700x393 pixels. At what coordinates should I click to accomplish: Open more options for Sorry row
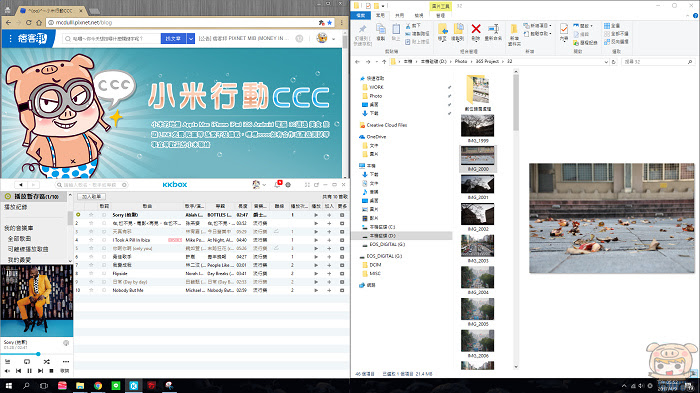tap(342, 215)
